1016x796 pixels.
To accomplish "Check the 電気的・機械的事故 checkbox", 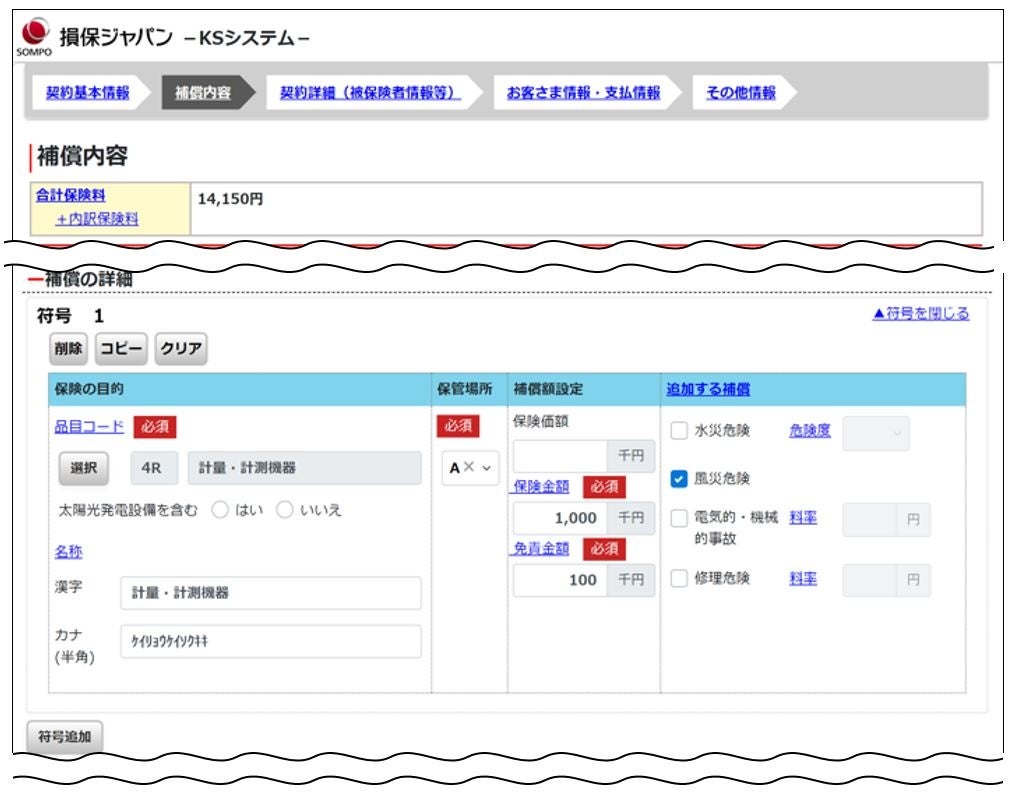I will click(678, 518).
